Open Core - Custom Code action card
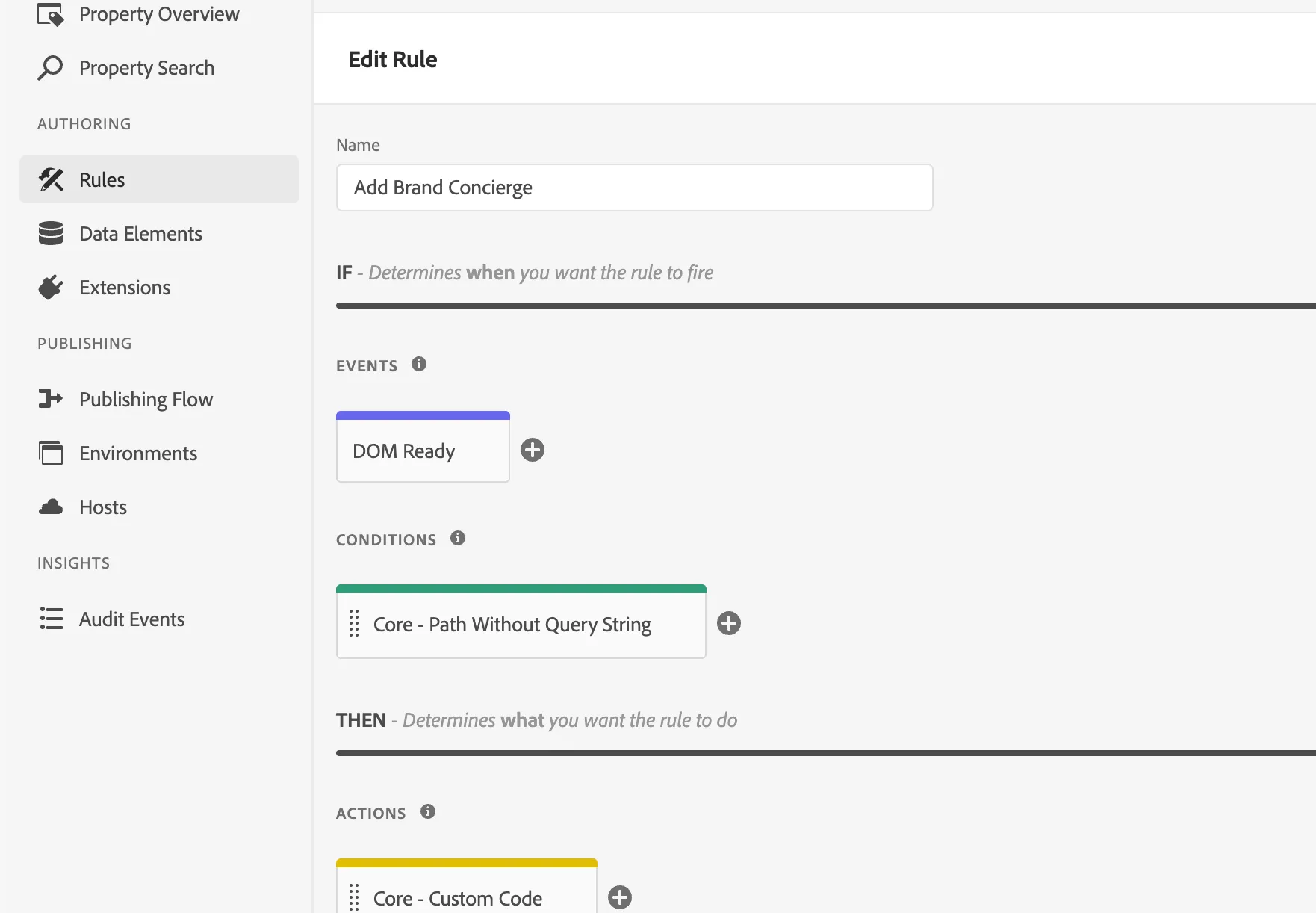This screenshot has width=1316, height=913. click(x=467, y=887)
